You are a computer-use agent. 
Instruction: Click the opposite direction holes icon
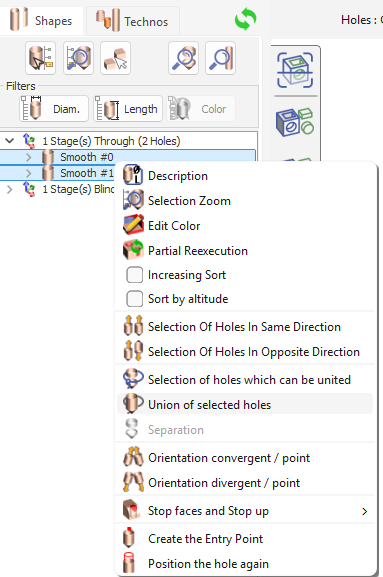pos(133,351)
